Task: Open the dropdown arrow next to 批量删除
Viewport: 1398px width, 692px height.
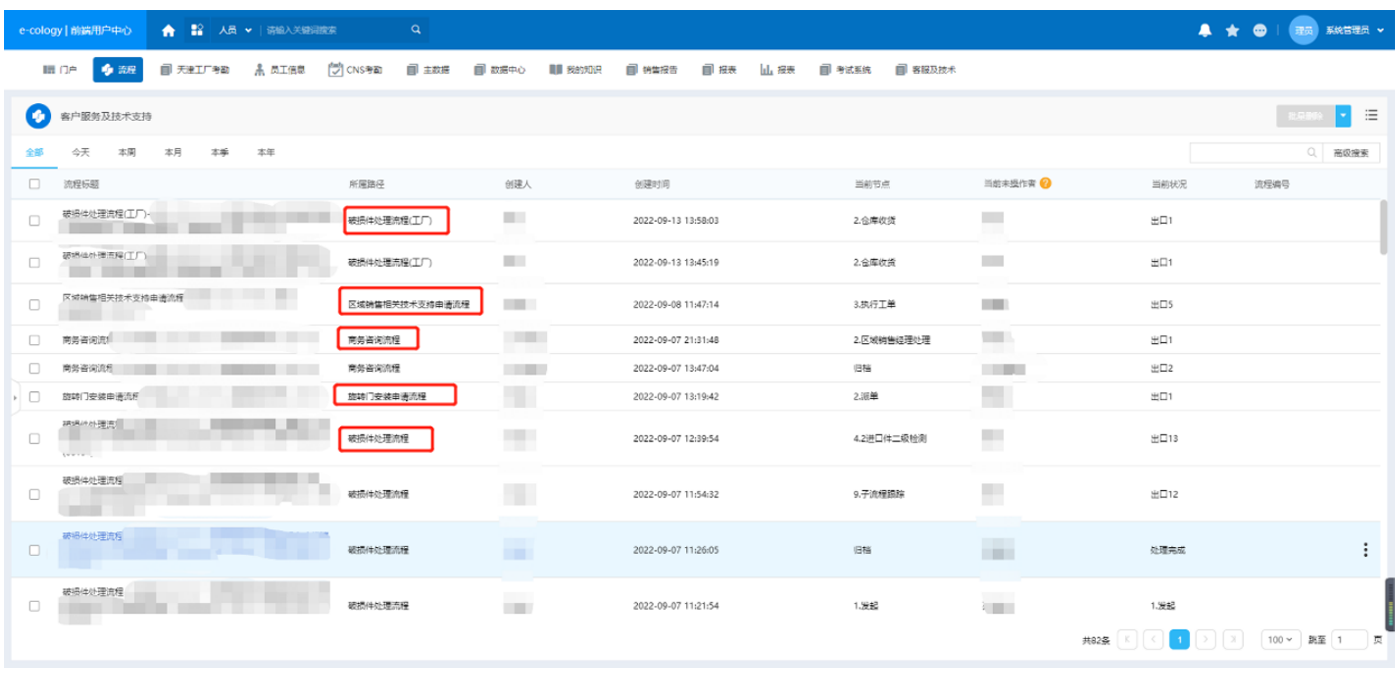Action: [1343, 116]
